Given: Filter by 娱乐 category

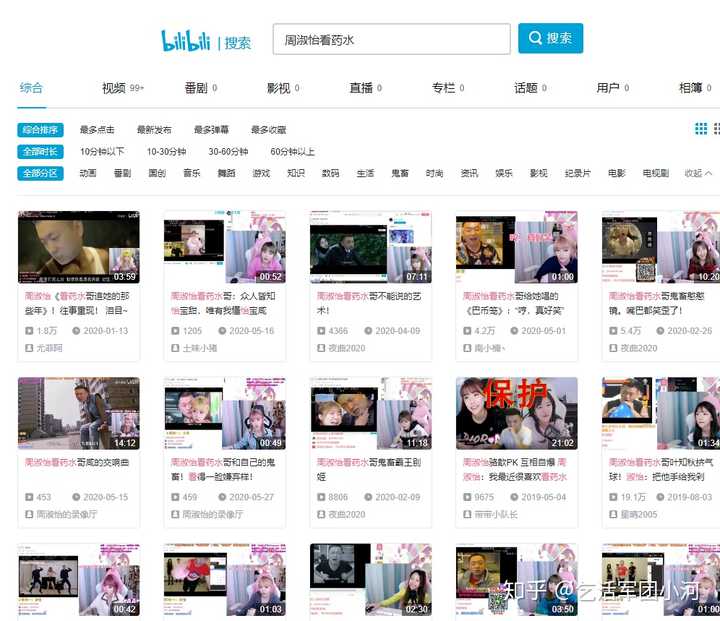Looking at the screenshot, I should tap(504, 173).
